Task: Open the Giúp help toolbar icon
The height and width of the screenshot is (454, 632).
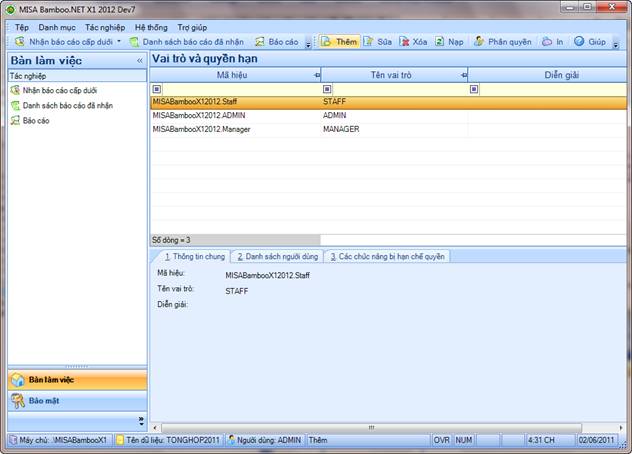Action: 579,42
